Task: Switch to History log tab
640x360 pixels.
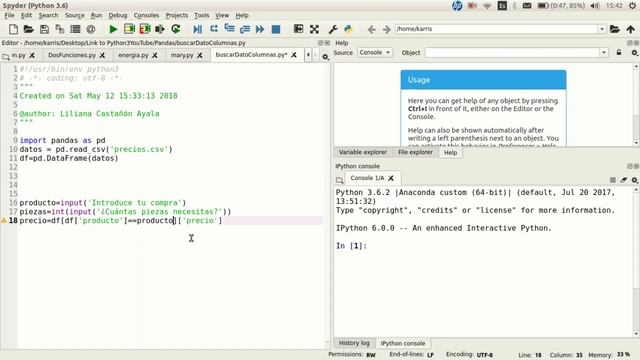Action: point(354,343)
